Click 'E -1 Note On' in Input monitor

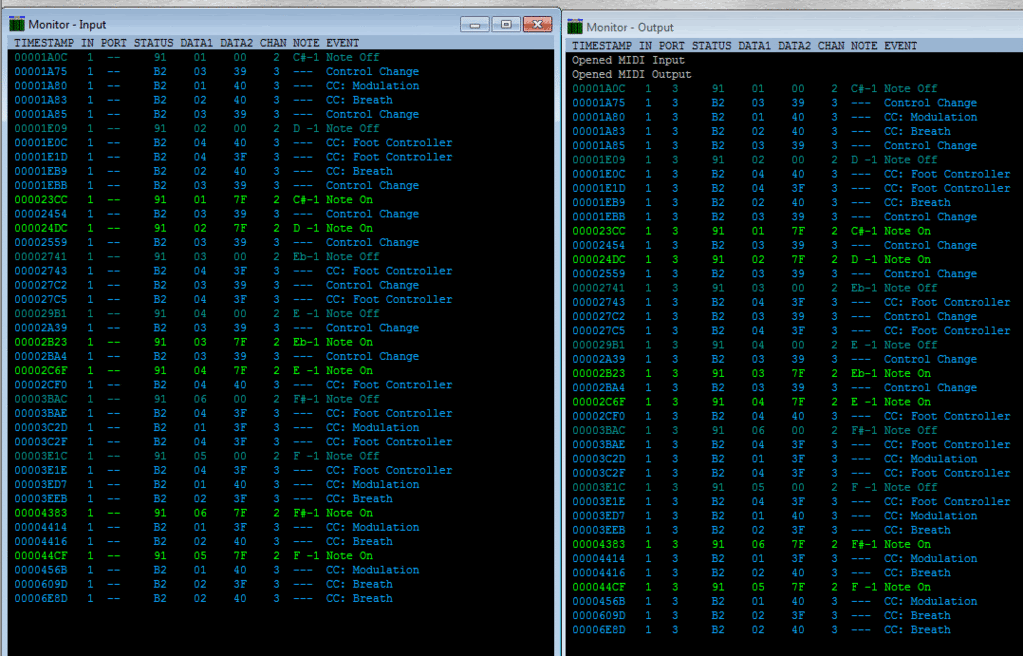coord(333,371)
